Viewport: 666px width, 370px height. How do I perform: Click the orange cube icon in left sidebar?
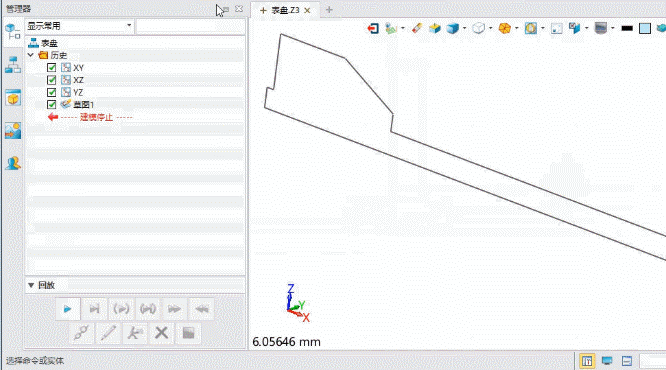click(13, 98)
